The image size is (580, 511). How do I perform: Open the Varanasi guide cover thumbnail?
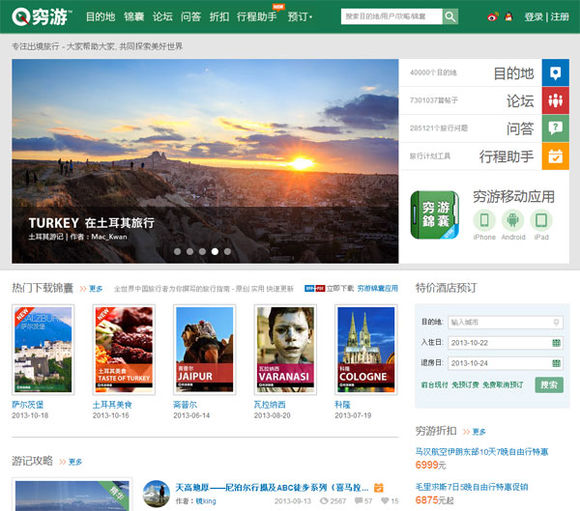285,349
